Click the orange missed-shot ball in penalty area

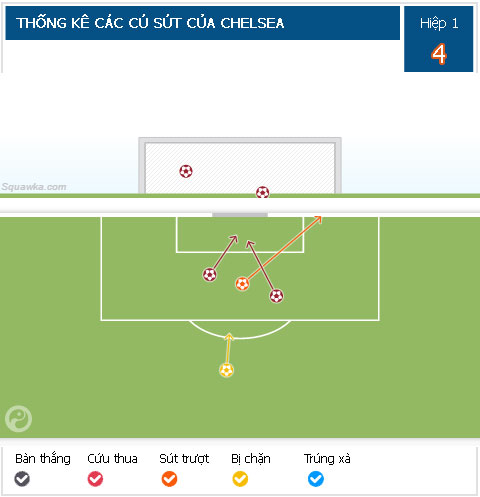(x=242, y=284)
